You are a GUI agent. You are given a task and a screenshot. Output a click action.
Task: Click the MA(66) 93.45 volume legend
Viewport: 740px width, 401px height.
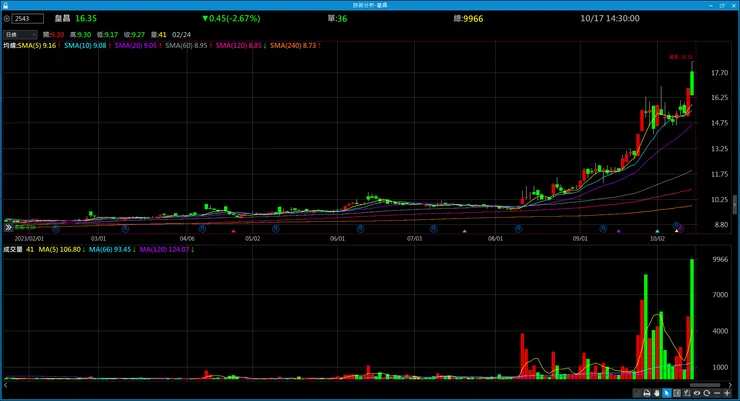(112, 250)
